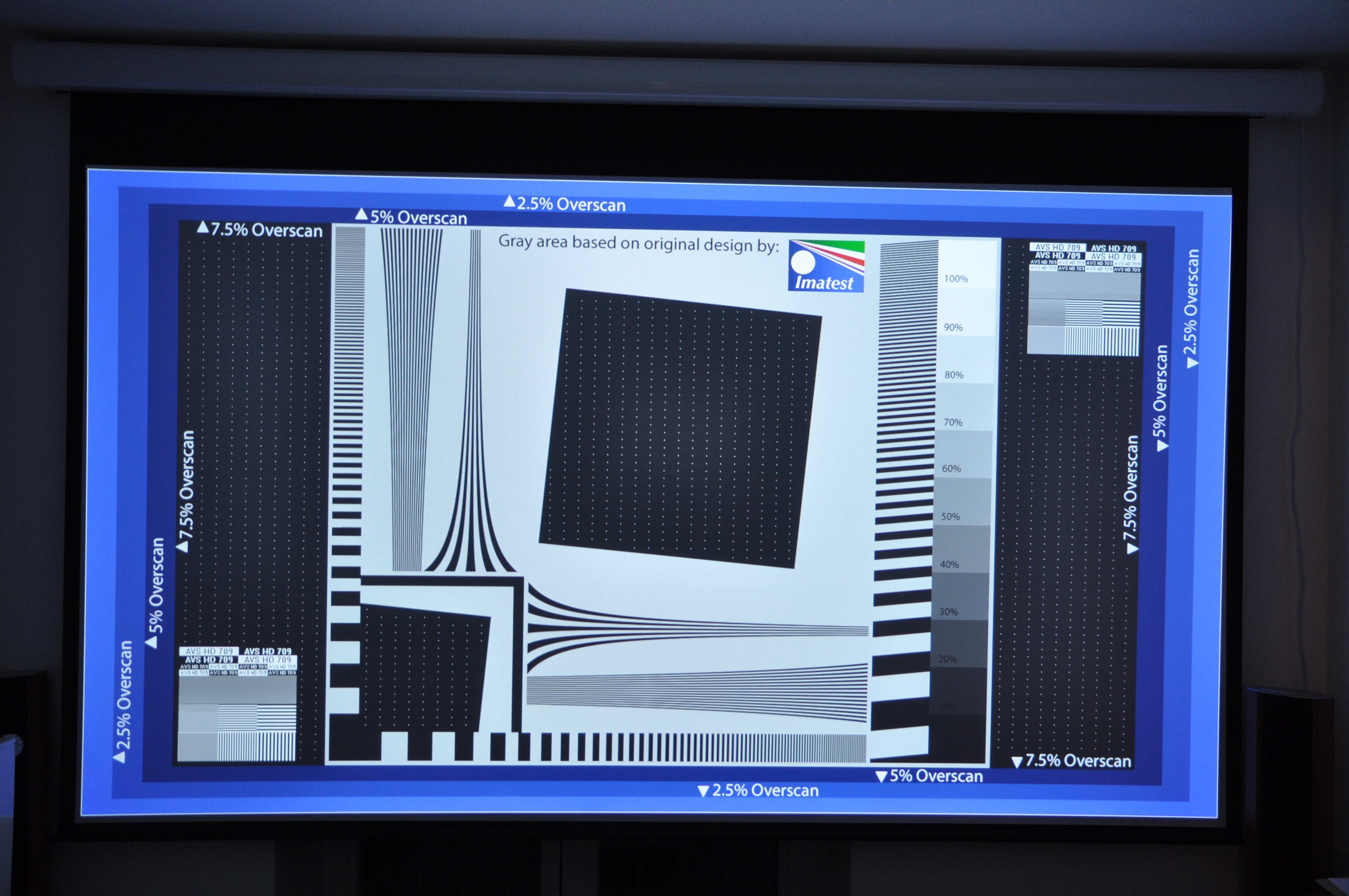Click vertical '7.5% Overscan' label on left edge

tap(186, 491)
